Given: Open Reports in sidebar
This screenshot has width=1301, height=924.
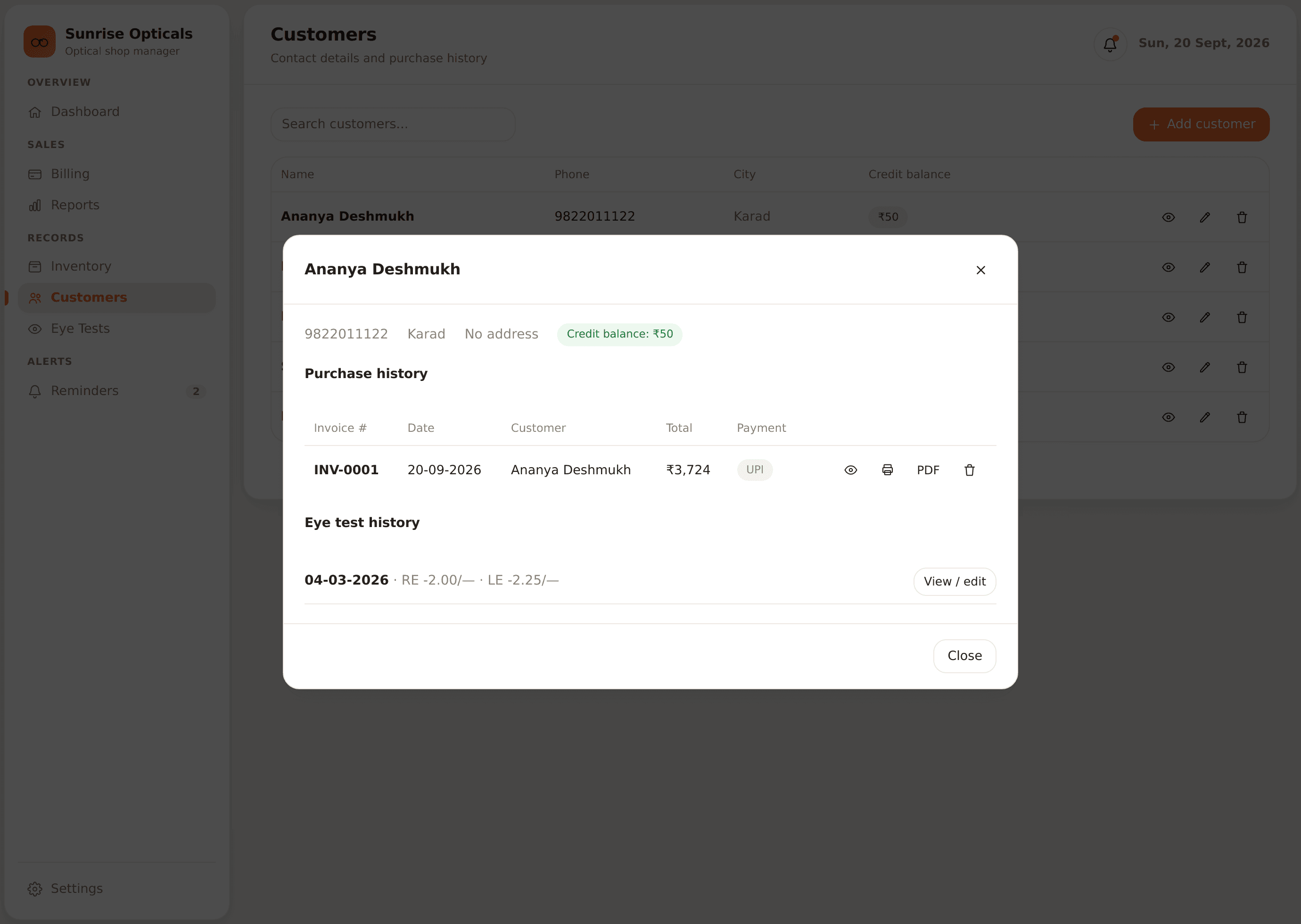Looking at the screenshot, I should pyautogui.click(x=116, y=205).
